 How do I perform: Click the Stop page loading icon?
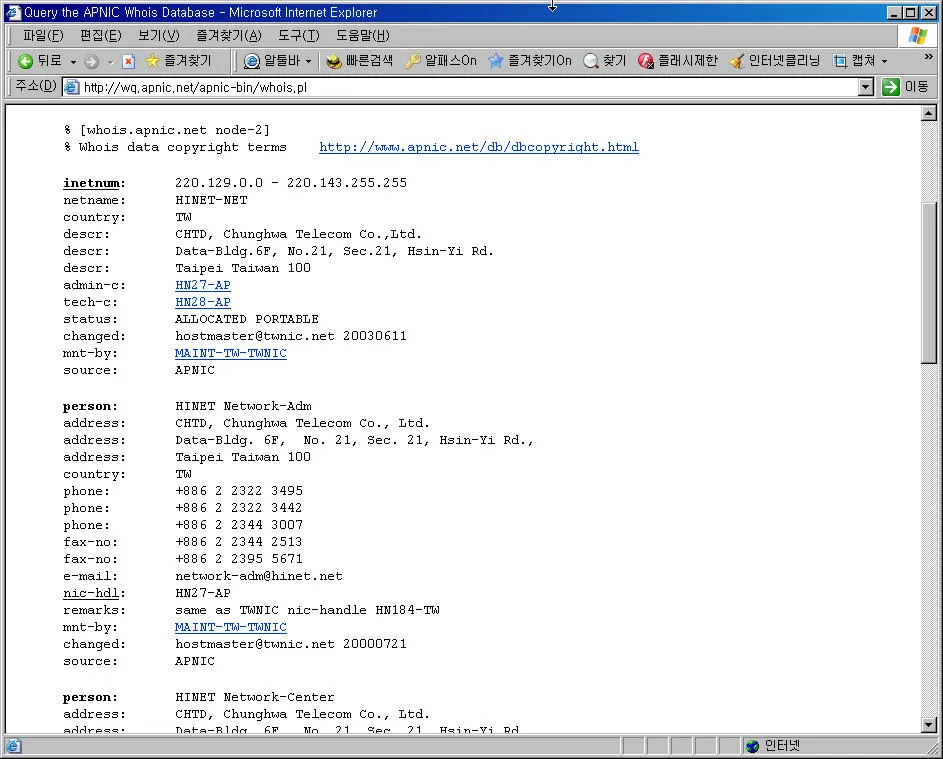point(128,61)
